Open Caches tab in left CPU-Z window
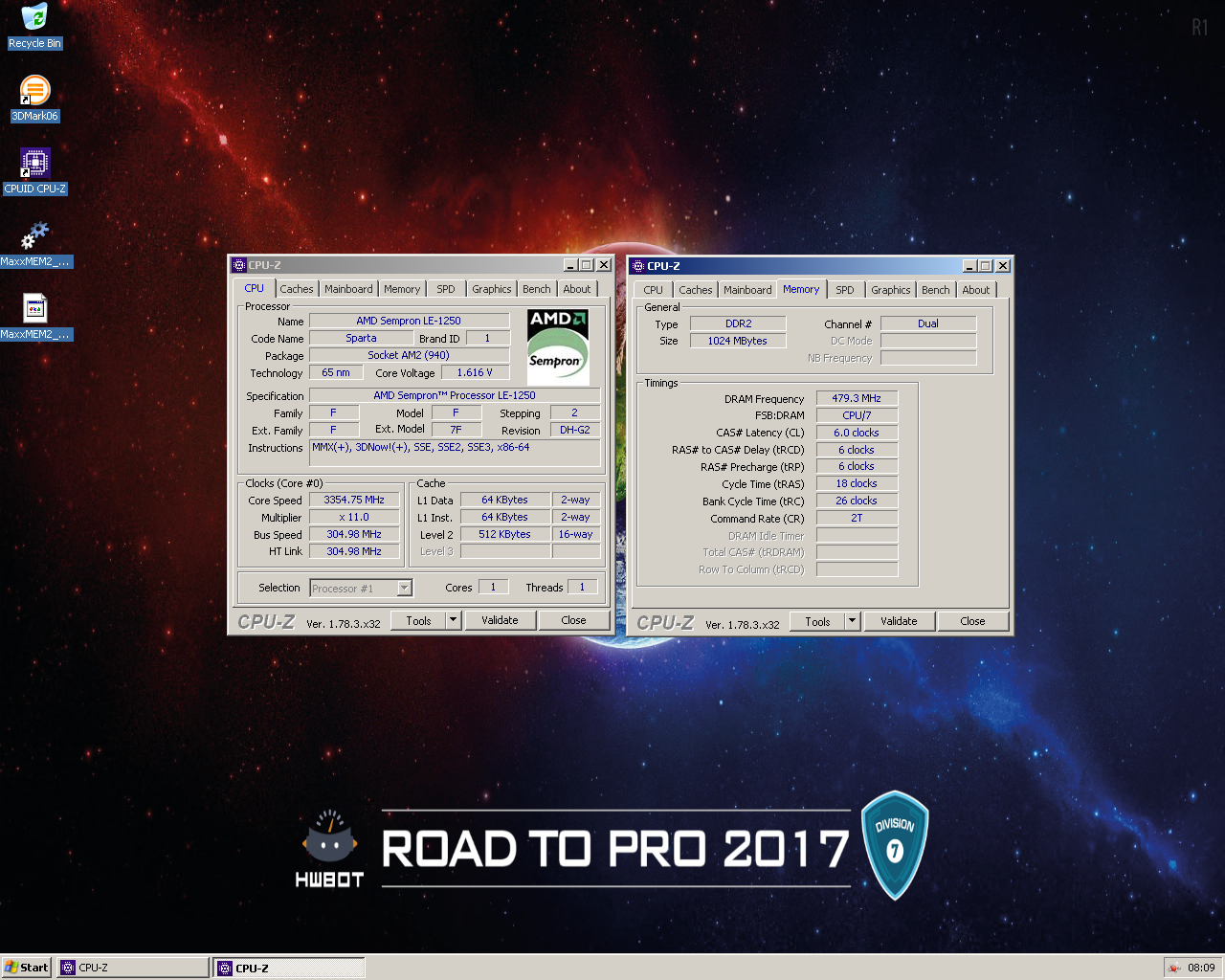Screen dimensions: 1225x980 [297, 289]
